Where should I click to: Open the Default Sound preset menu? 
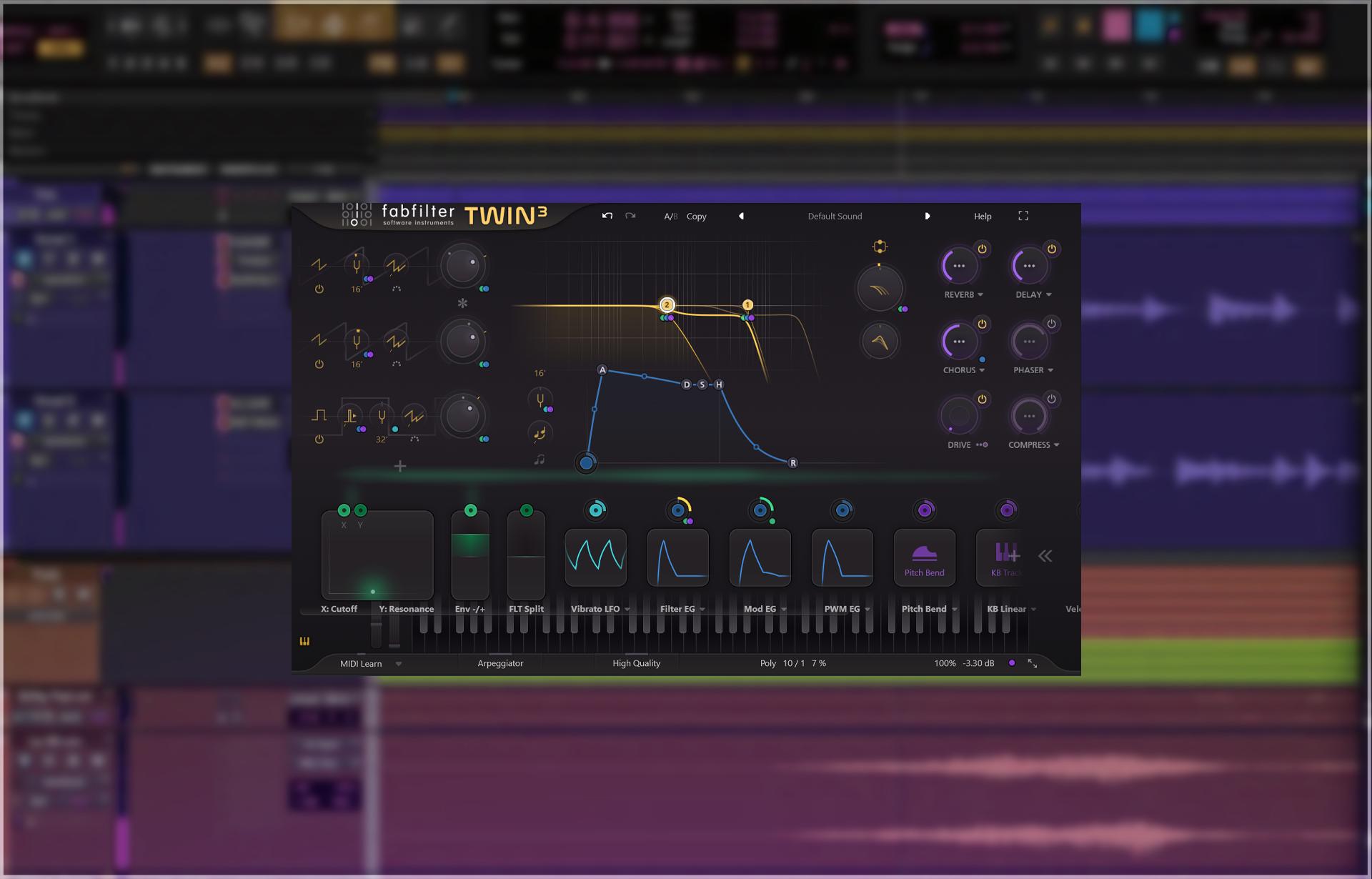click(835, 216)
